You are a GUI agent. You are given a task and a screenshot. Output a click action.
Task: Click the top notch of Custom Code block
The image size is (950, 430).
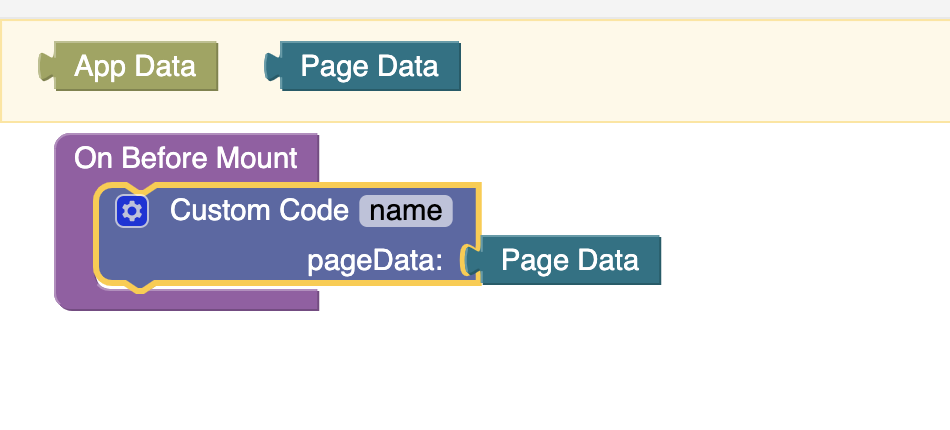pyautogui.click(x=140, y=188)
